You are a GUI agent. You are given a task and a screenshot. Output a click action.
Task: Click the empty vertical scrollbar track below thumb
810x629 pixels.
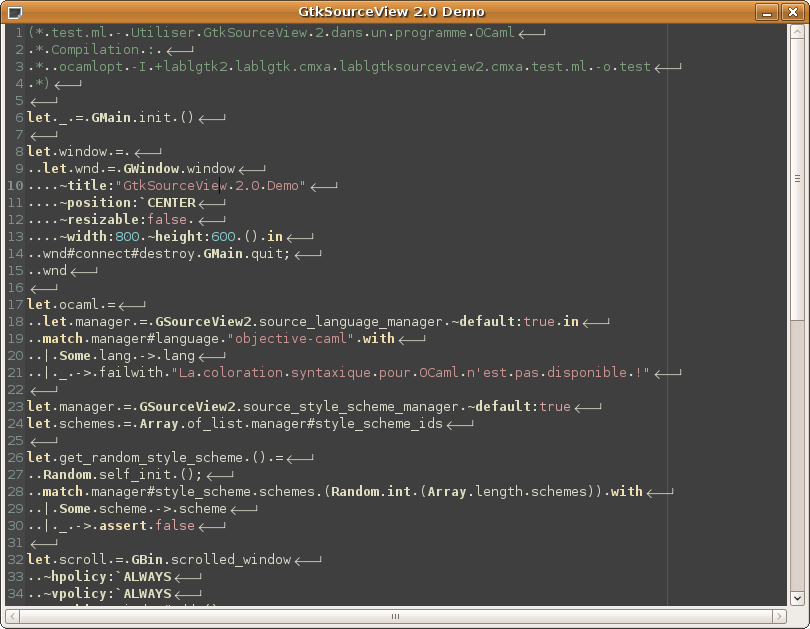pyautogui.click(x=796, y=450)
